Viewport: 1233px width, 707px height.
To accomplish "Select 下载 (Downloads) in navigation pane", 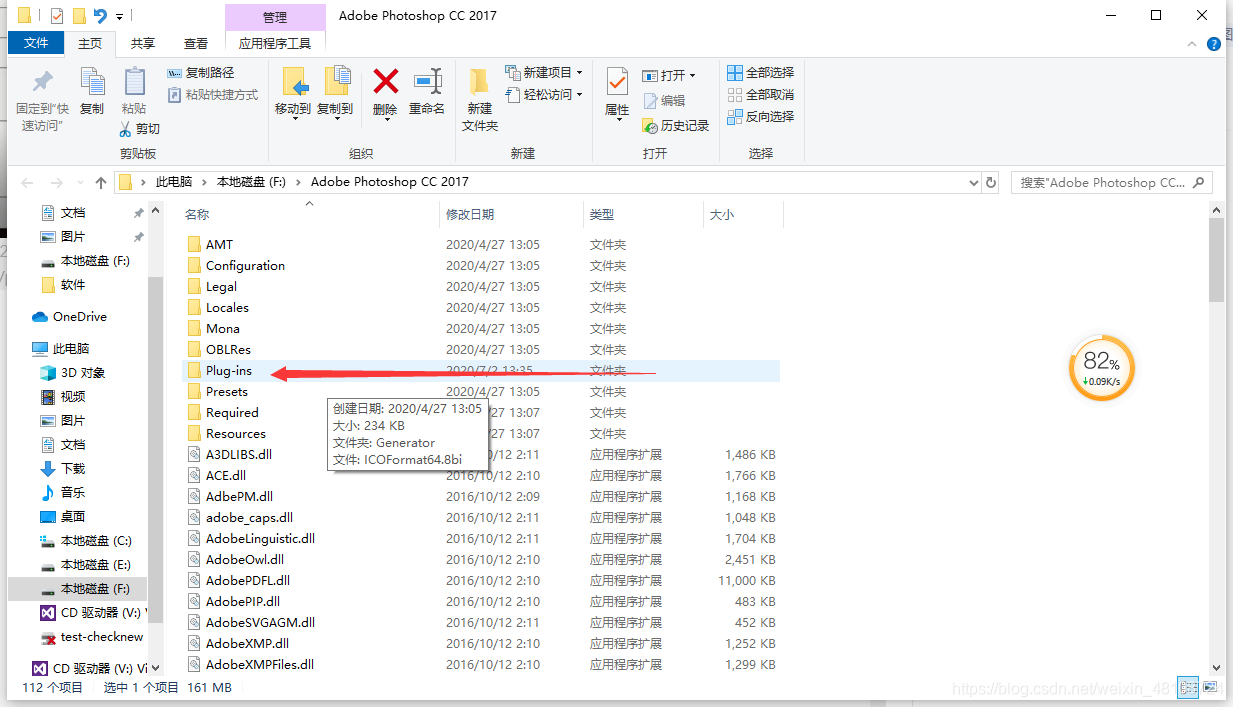I will [72, 468].
